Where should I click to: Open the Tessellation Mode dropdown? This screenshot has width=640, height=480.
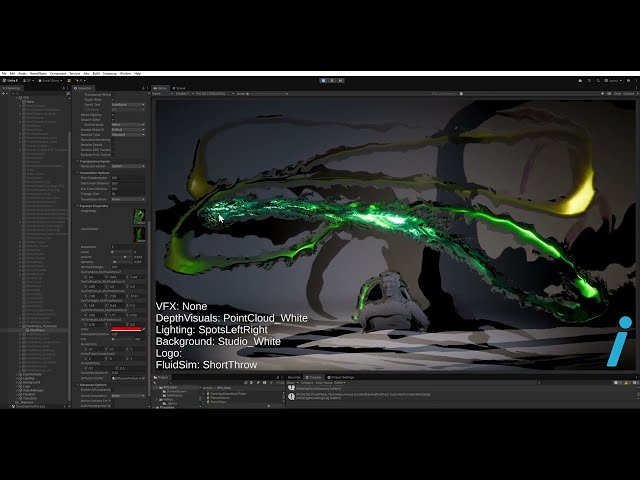(128, 199)
